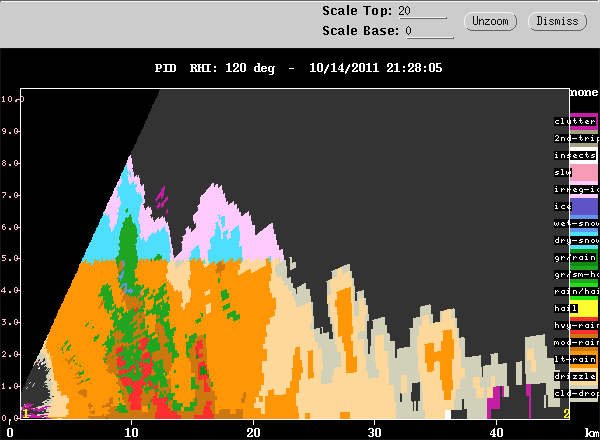This screenshot has height=440, width=600.
Task: Click the wet-snow legend label
Action: (576, 223)
